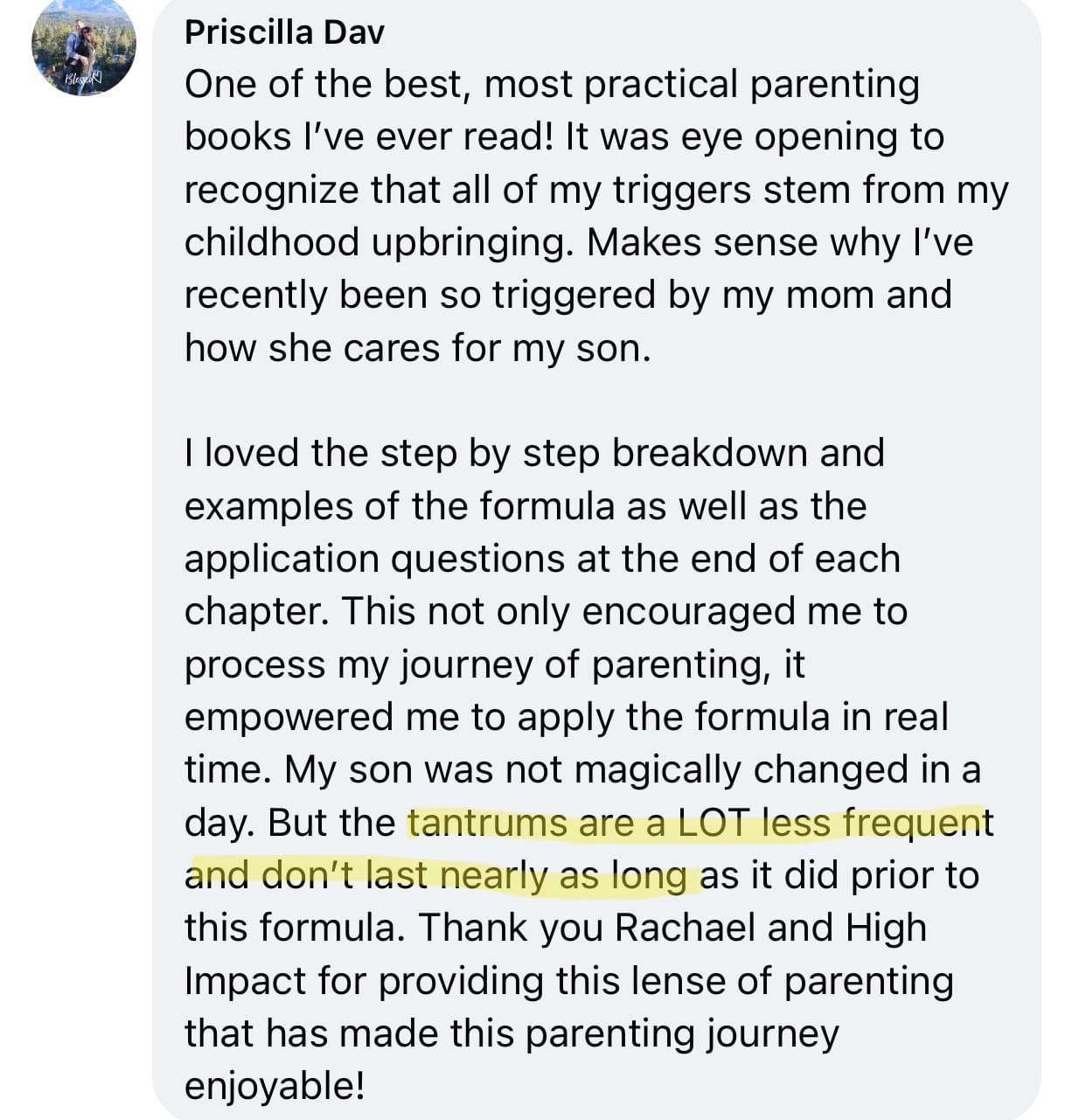1086x1120 pixels.
Task: Click the final word "enjoyable!"
Action: (x=274, y=1086)
